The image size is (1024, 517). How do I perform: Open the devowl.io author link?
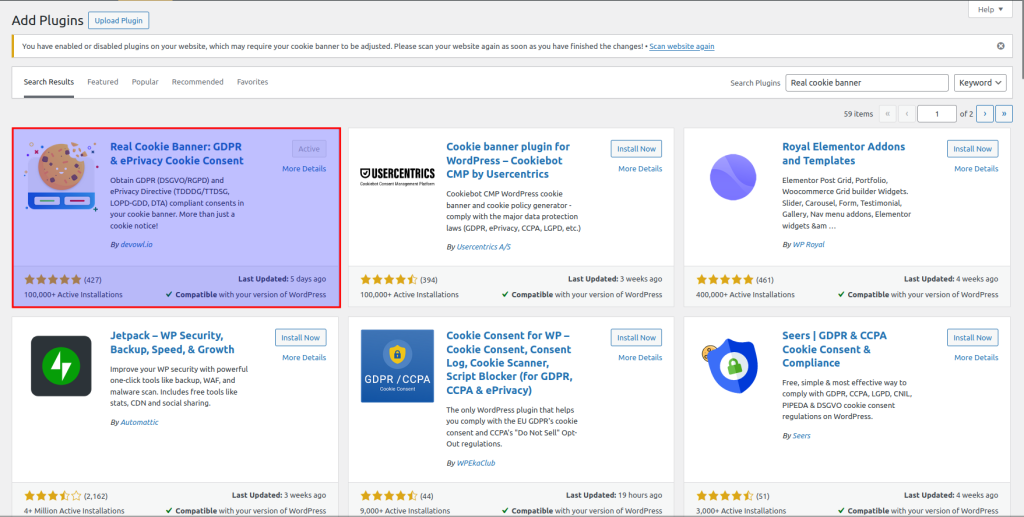(x=136, y=244)
